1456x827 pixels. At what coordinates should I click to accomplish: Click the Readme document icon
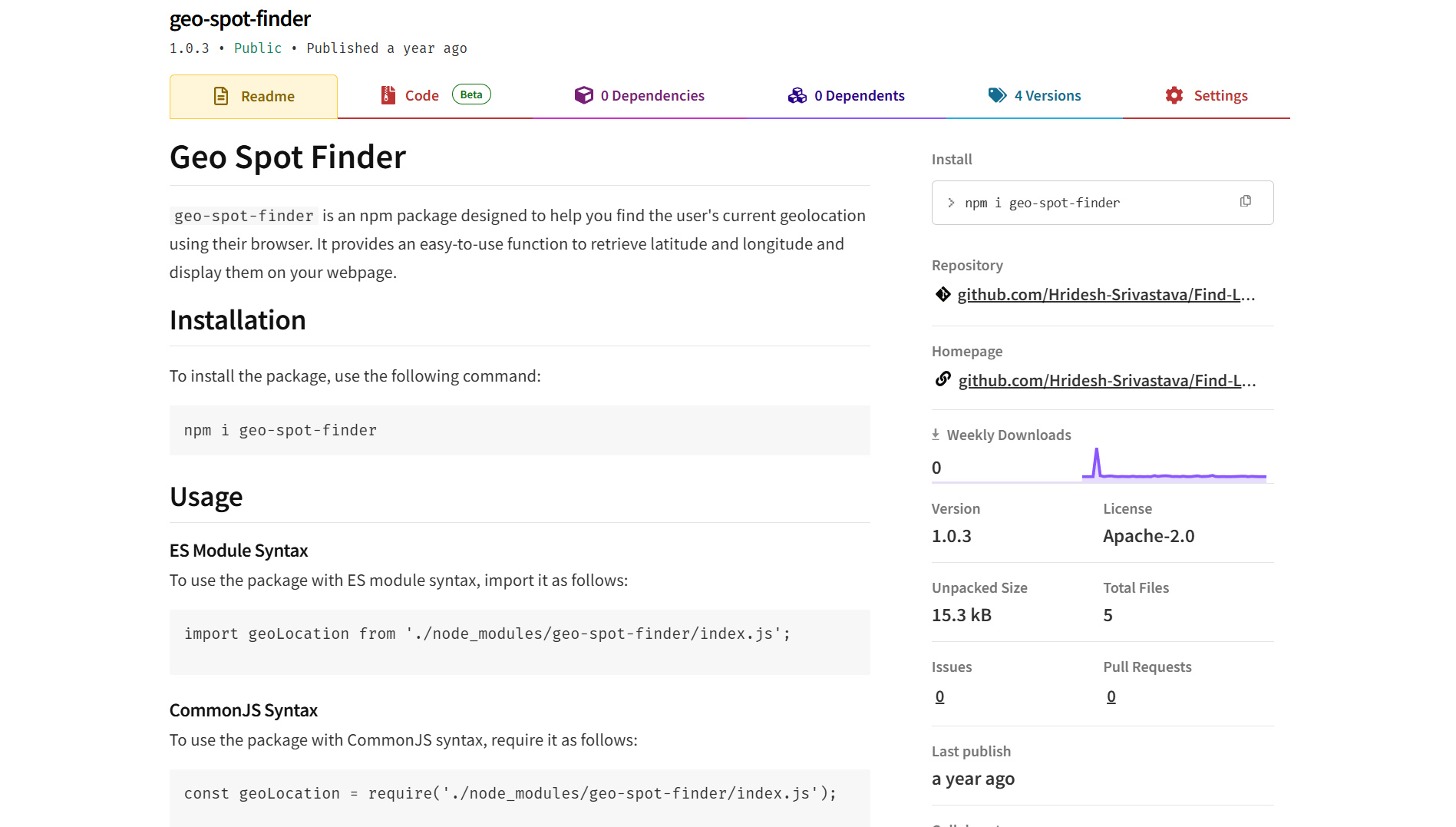coord(221,96)
